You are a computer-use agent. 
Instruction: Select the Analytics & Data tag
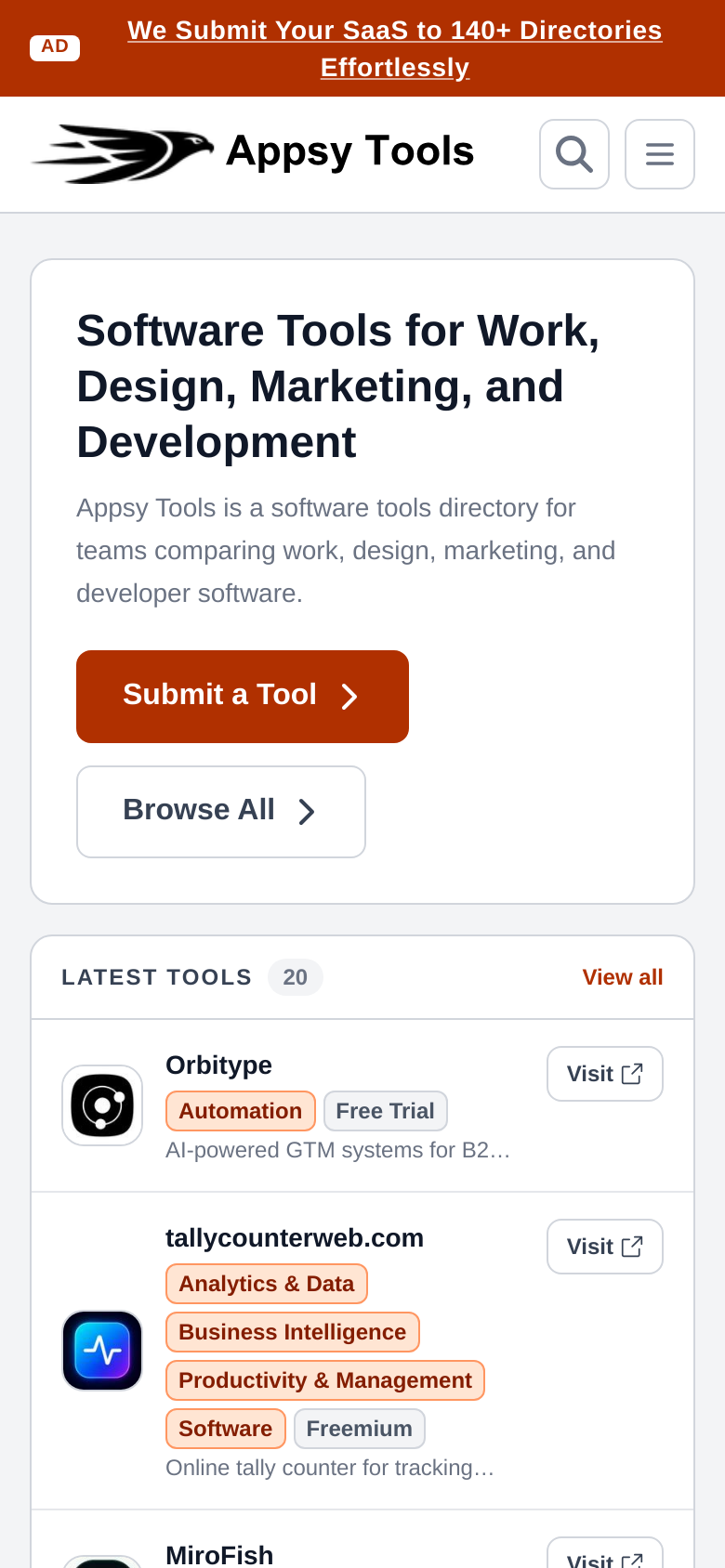click(x=267, y=1284)
